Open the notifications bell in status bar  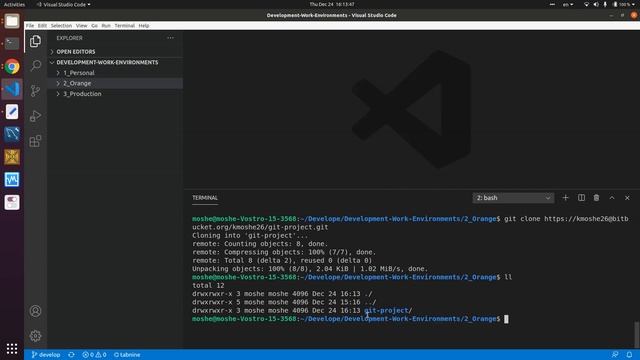click(629, 355)
